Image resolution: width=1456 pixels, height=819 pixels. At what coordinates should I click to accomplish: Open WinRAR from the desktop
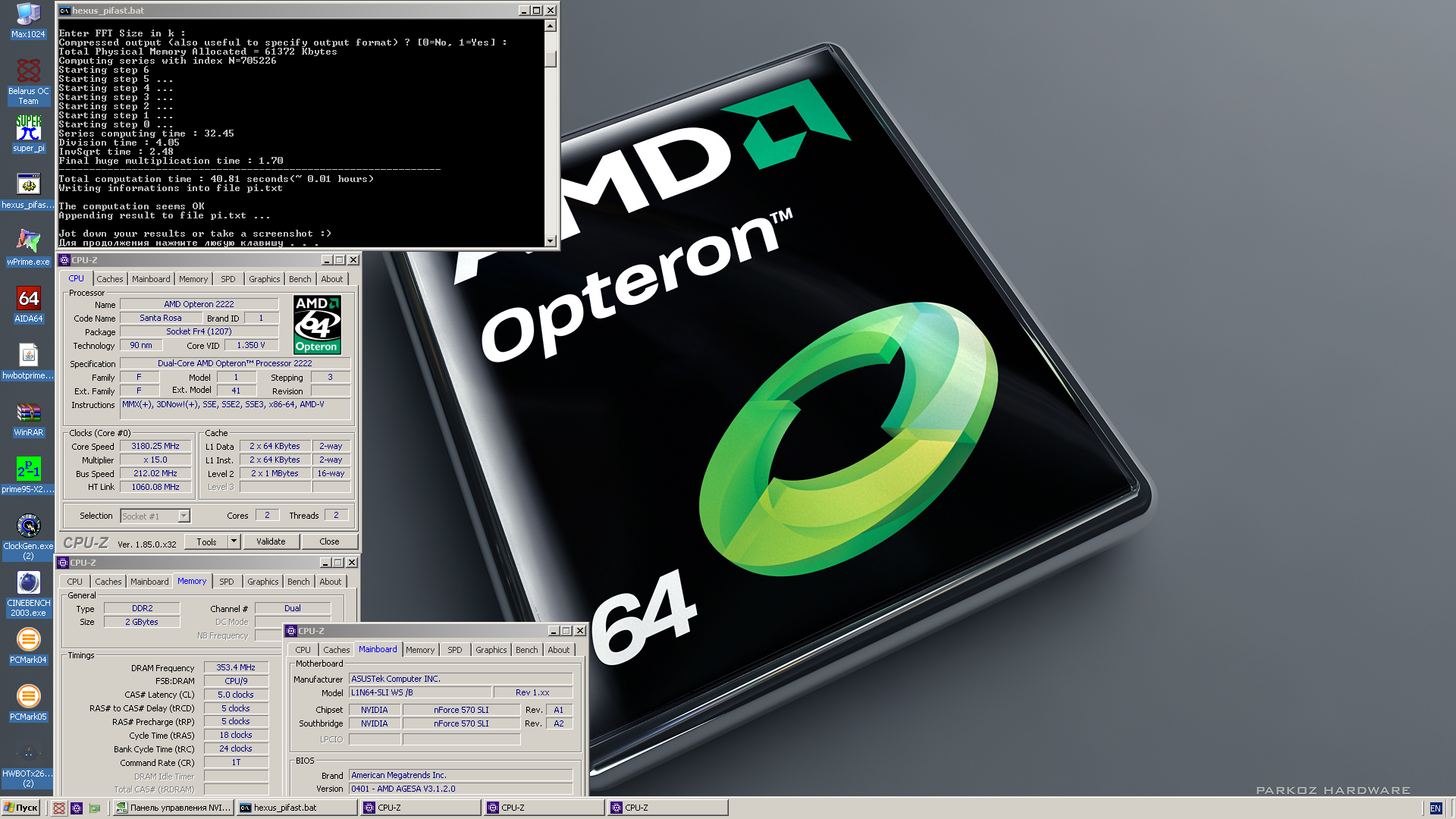click(x=28, y=418)
